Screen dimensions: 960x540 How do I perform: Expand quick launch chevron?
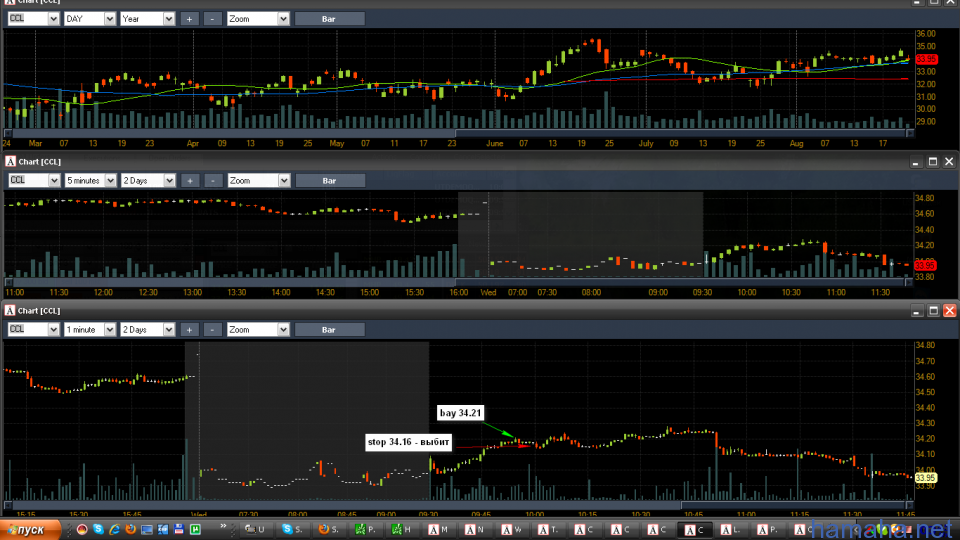pyautogui.click(x=223, y=527)
